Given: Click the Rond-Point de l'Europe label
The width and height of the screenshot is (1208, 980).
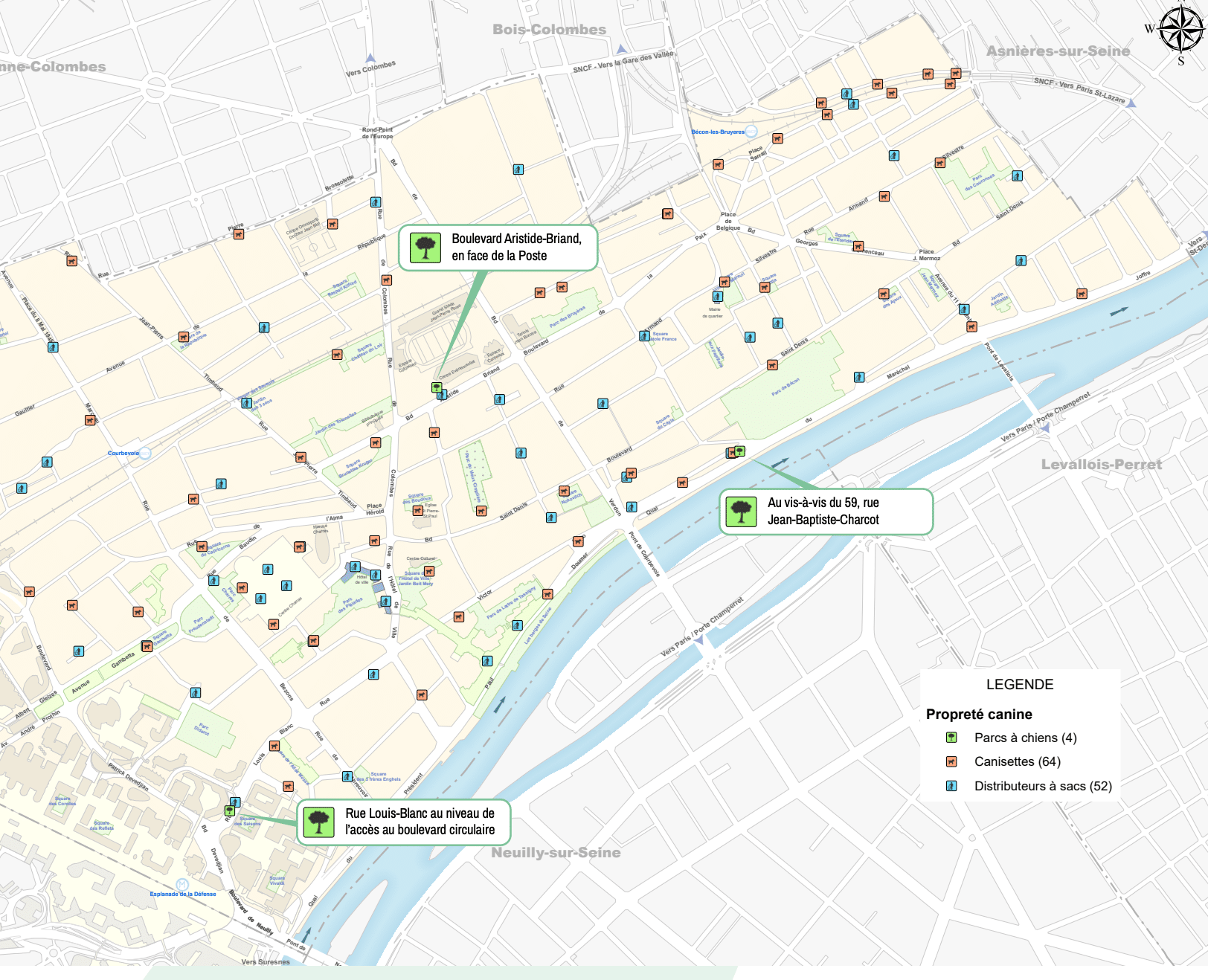Looking at the screenshot, I should tap(377, 133).
